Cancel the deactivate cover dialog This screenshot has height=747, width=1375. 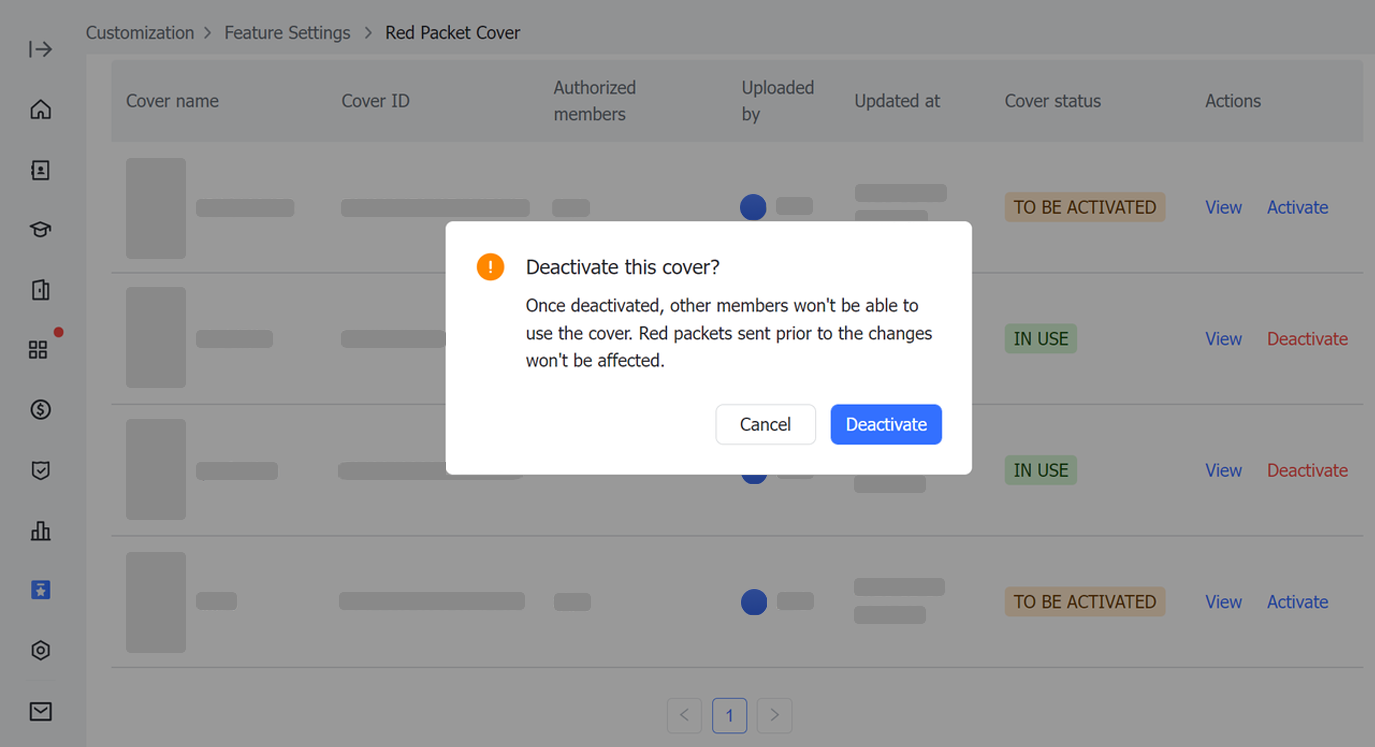click(x=765, y=424)
